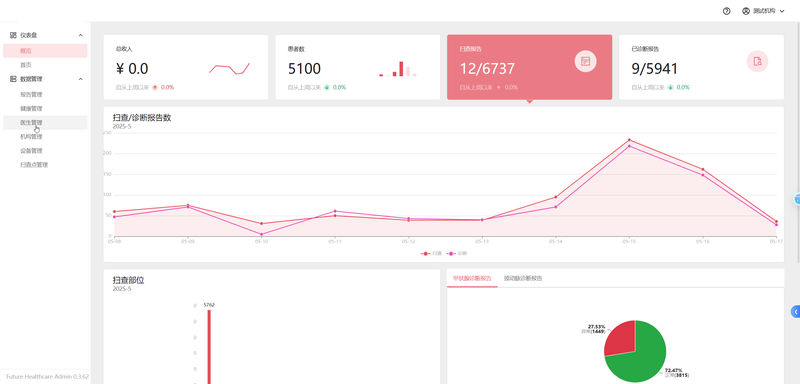Select the 扫查报告 12/6737 card

pyautogui.click(x=530, y=67)
